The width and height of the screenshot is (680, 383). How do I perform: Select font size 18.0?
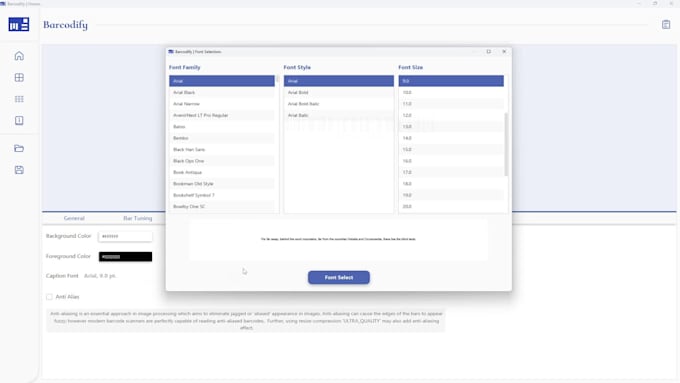click(451, 183)
